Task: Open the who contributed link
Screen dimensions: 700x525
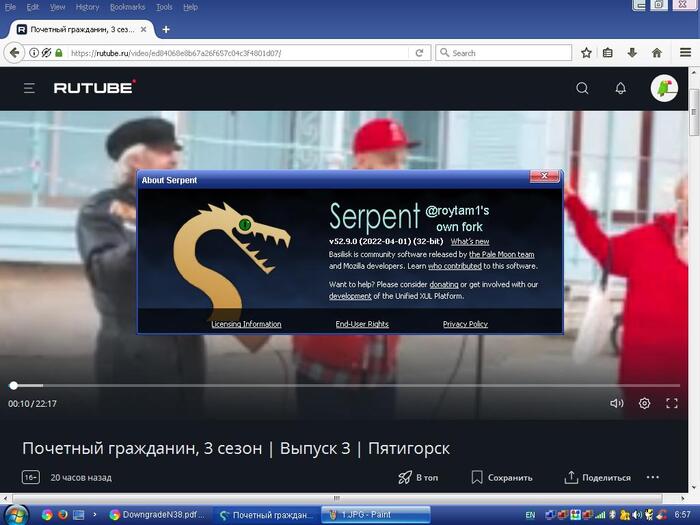Action: (454, 266)
